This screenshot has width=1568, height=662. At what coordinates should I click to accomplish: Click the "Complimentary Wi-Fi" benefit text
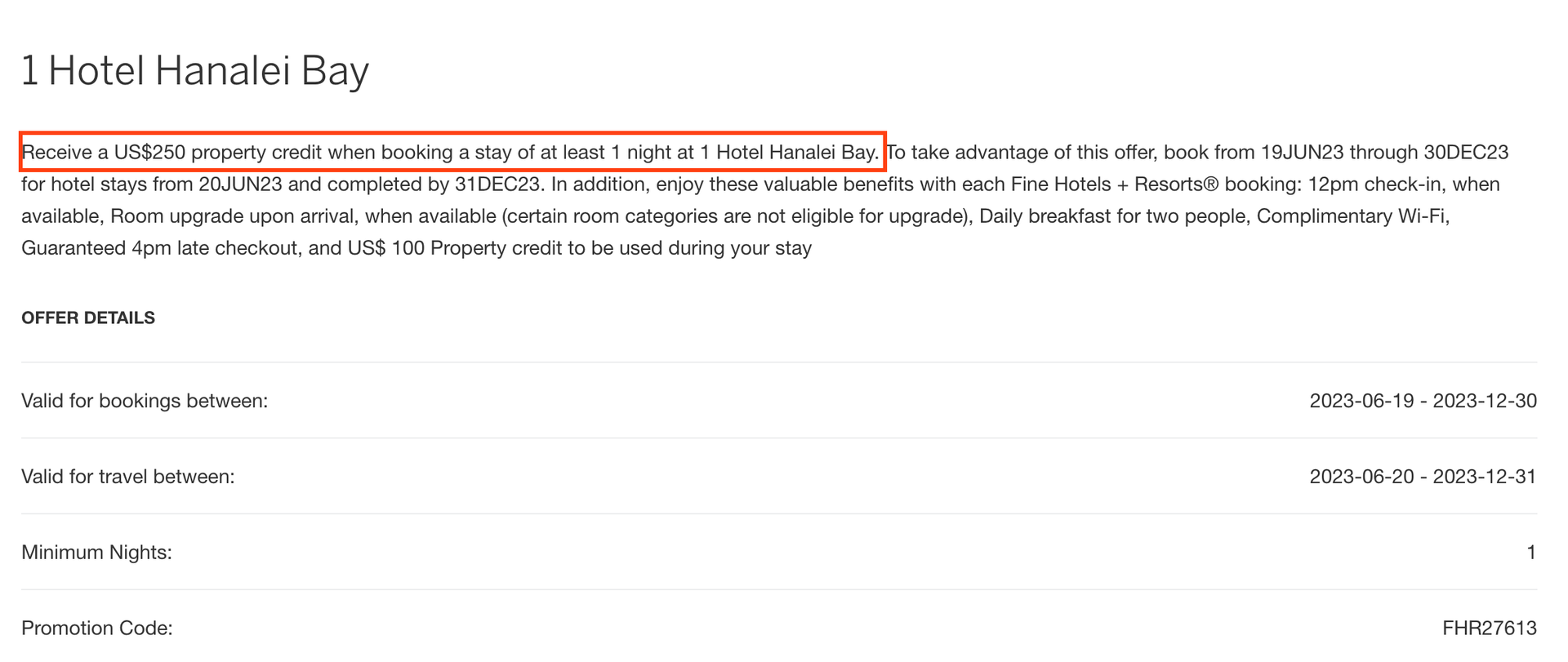pos(1352,216)
